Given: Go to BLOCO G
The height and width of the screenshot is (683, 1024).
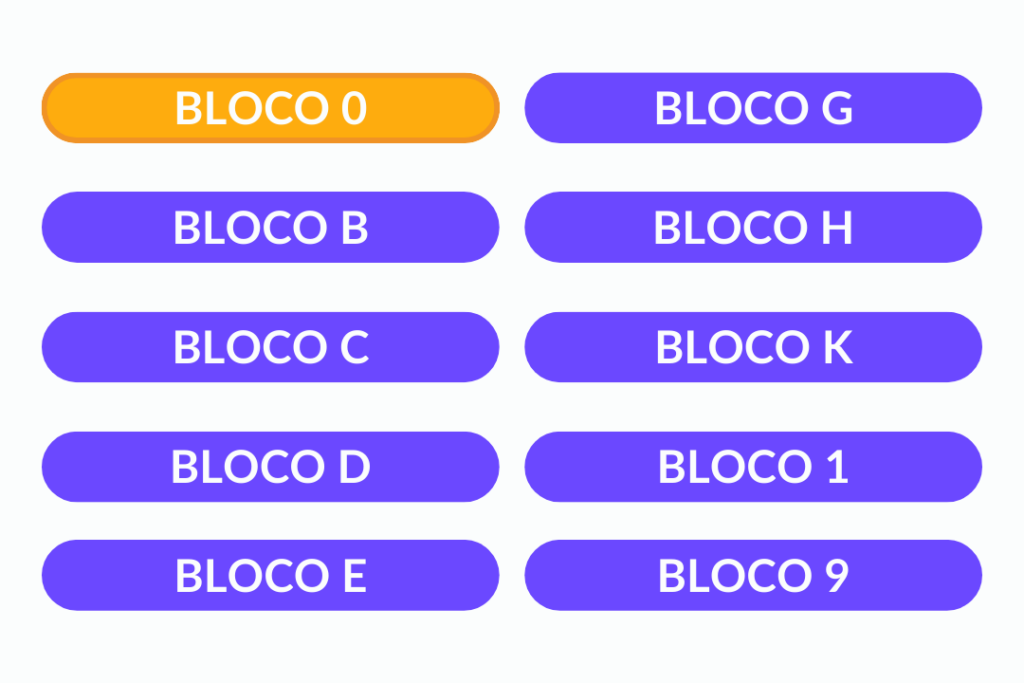Looking at the screenshot, I should pyautogui.click(x=753, y=108).
